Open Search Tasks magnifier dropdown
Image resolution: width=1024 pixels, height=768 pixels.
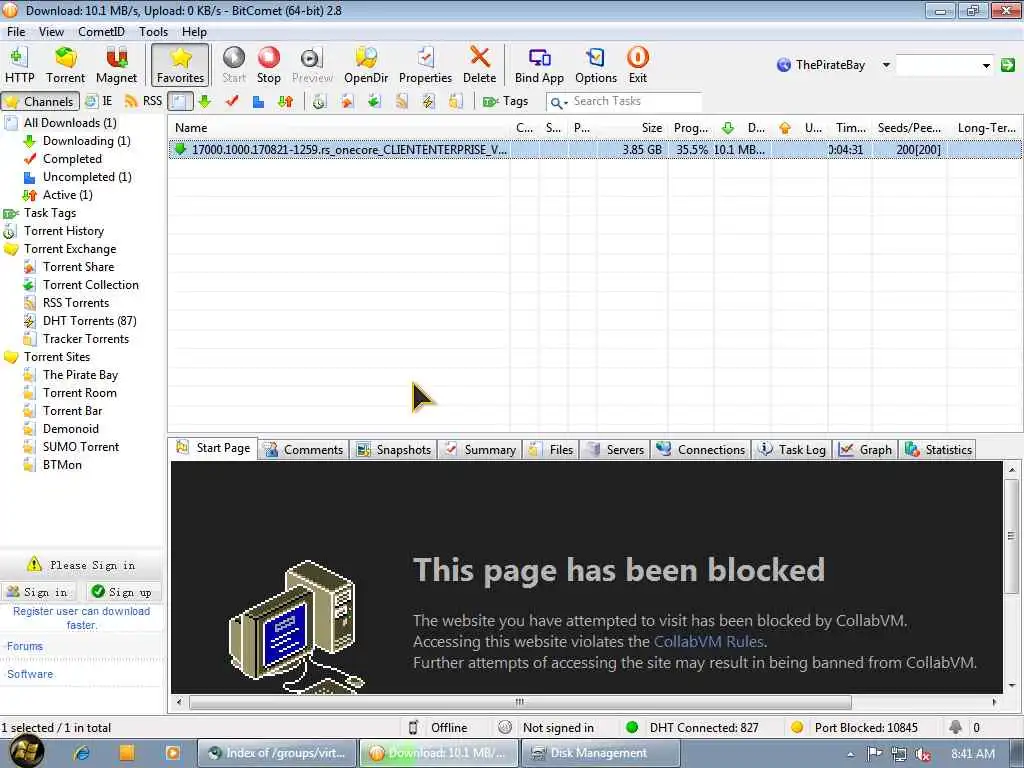(x=558, y=103)
